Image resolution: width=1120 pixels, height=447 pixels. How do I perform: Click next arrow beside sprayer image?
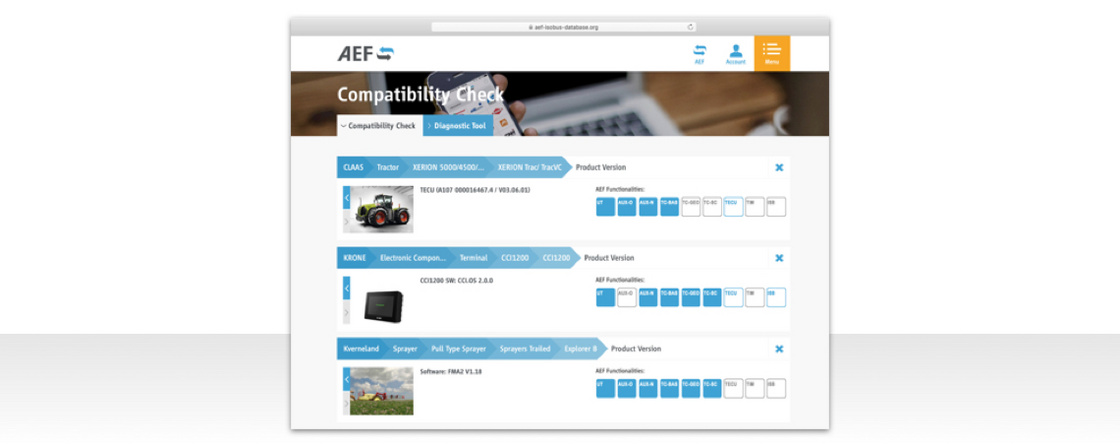pos(346,403)
